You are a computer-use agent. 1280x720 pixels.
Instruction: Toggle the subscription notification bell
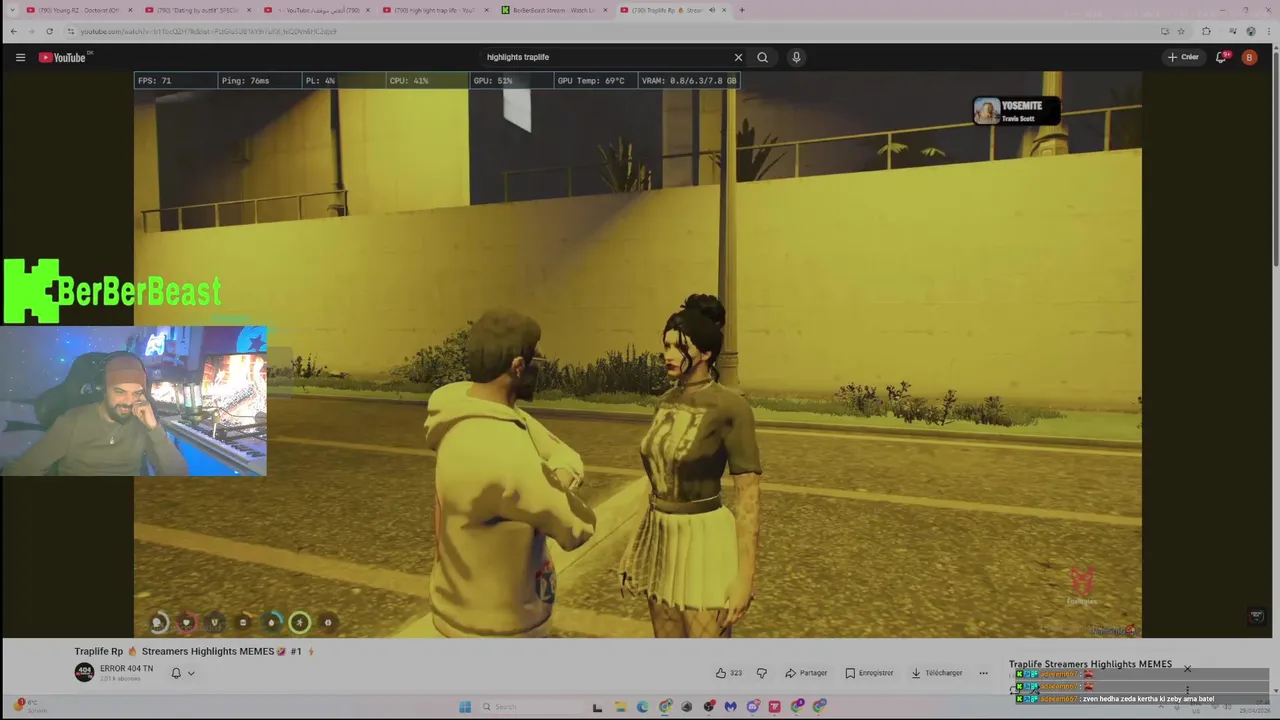[176, 673]
